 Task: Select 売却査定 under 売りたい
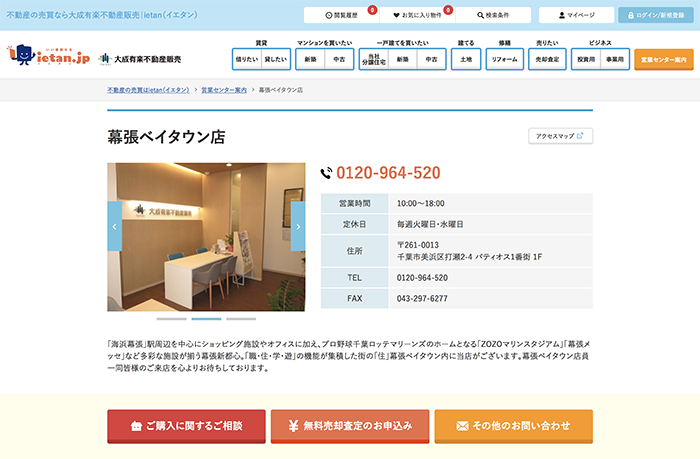coord(547,59)
